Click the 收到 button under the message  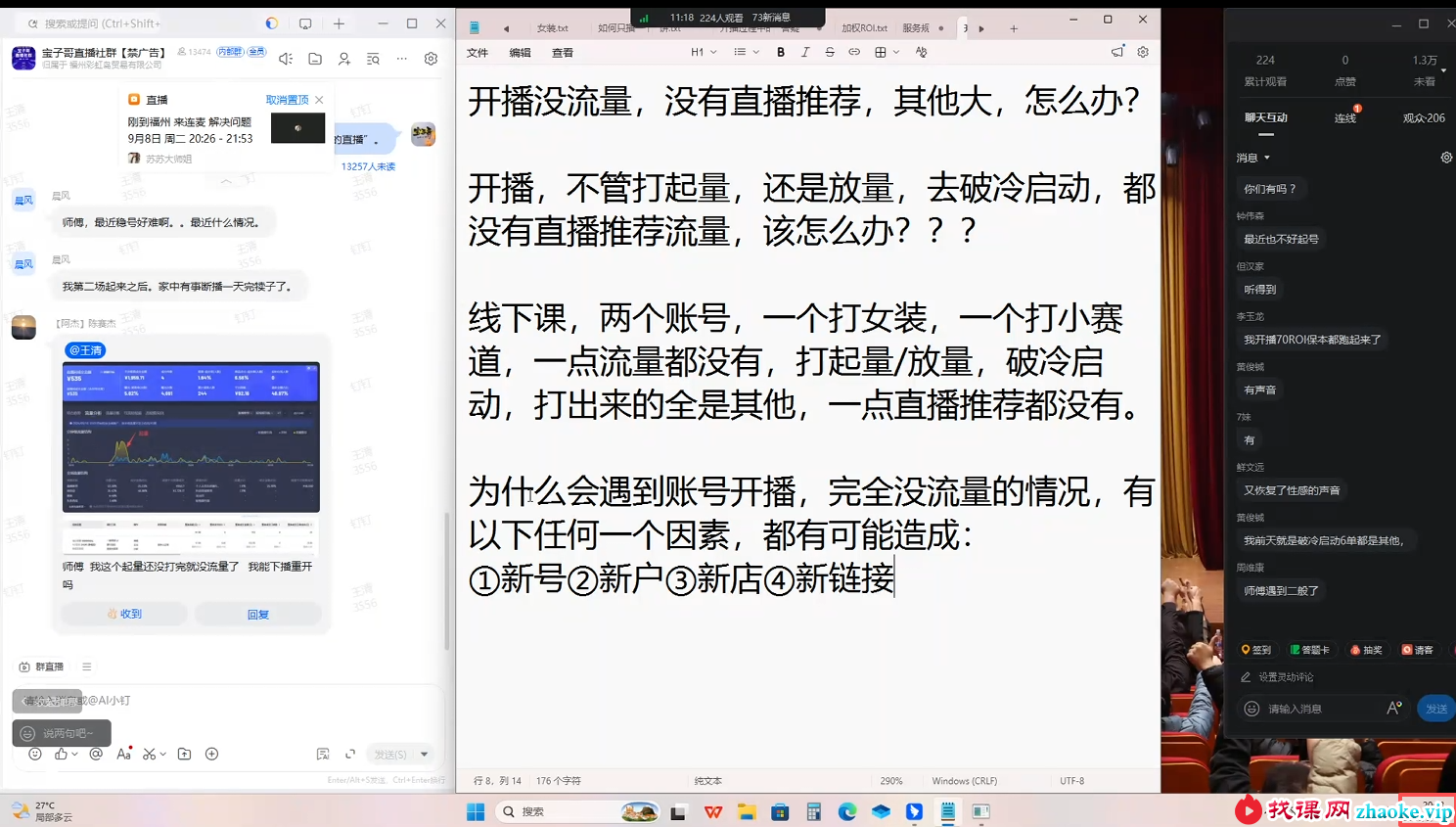click(x=124, y=614)
